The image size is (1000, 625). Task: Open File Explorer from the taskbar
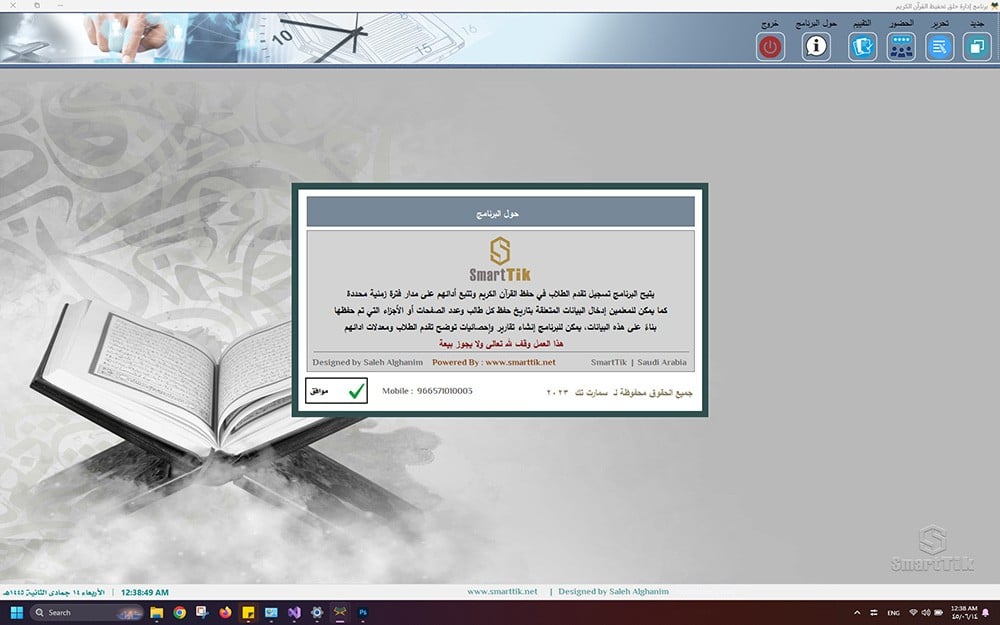tap(158, 612)
